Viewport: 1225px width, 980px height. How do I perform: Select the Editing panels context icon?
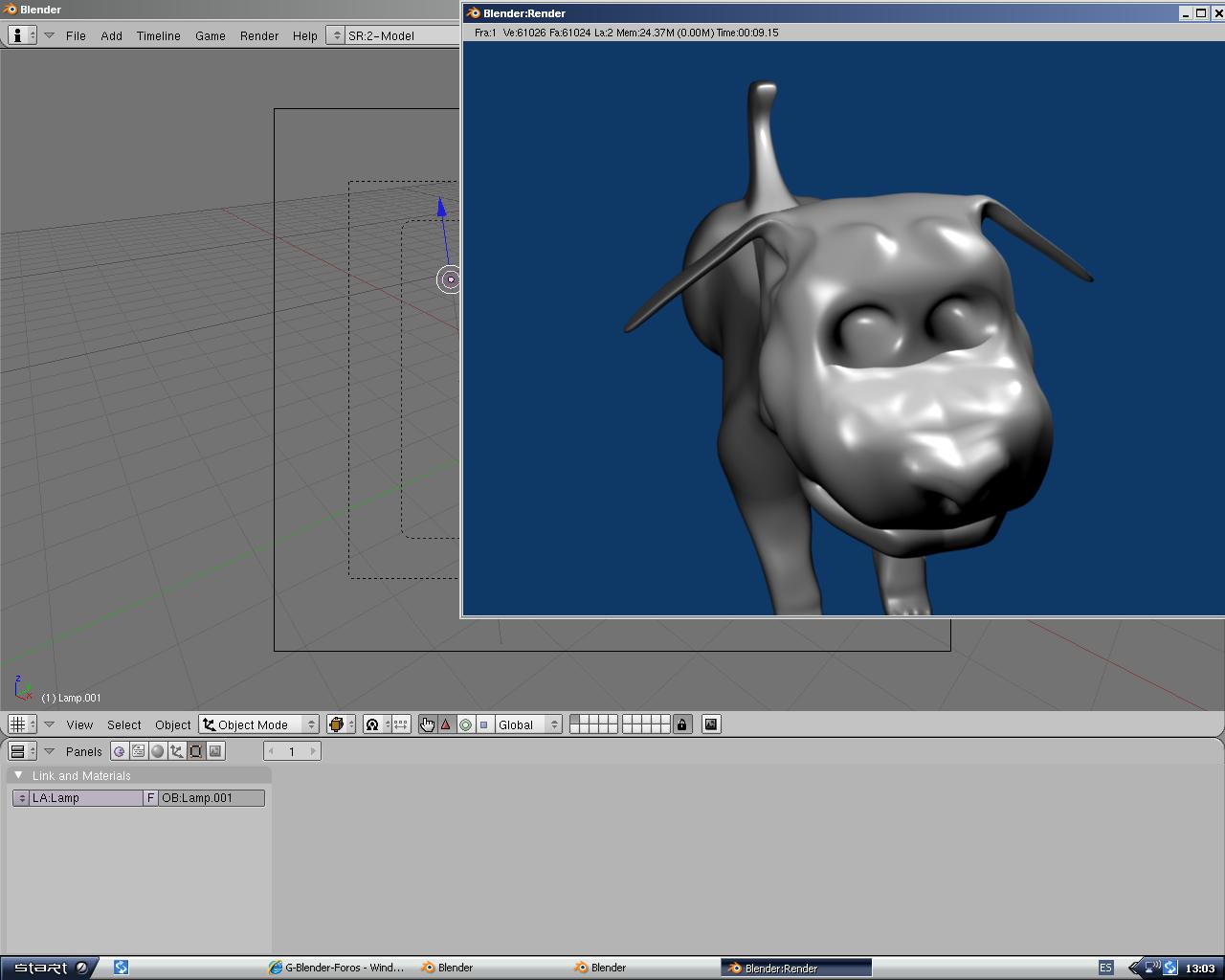click(x=196, y=751)
